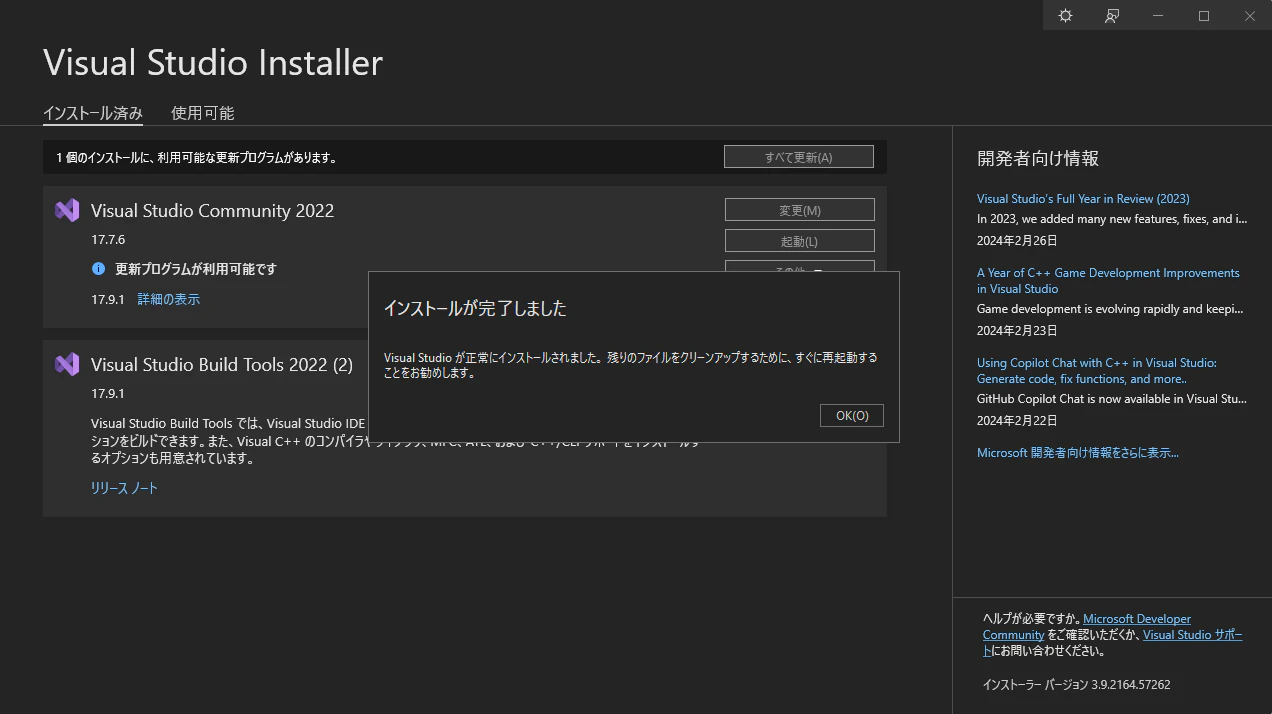Click the Visual Studio Community 2022 heading

[213, 210]
